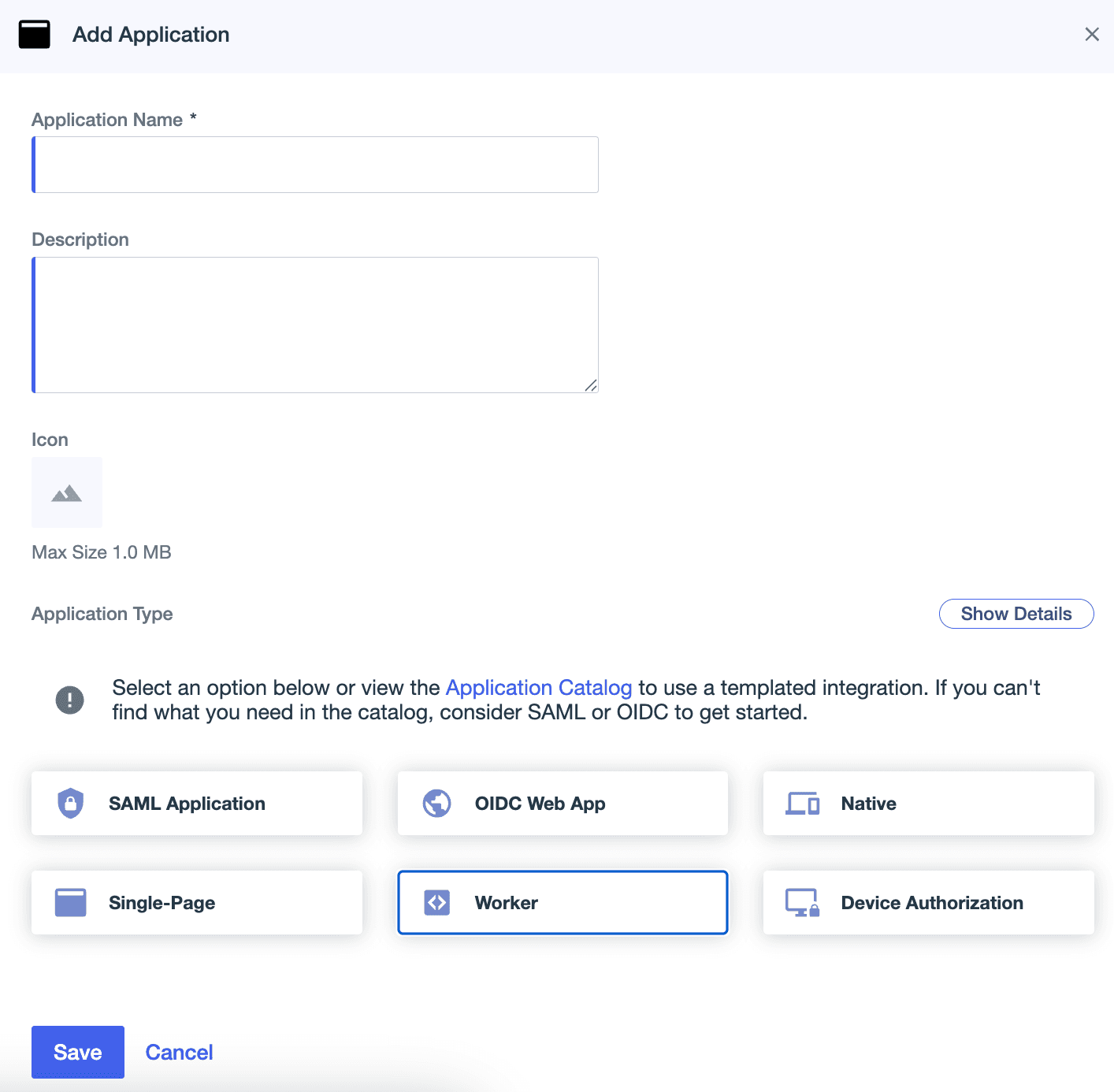Viewport: 1114px width, 1092px height.
Task: Save the new application
Action: (77, 1052)
